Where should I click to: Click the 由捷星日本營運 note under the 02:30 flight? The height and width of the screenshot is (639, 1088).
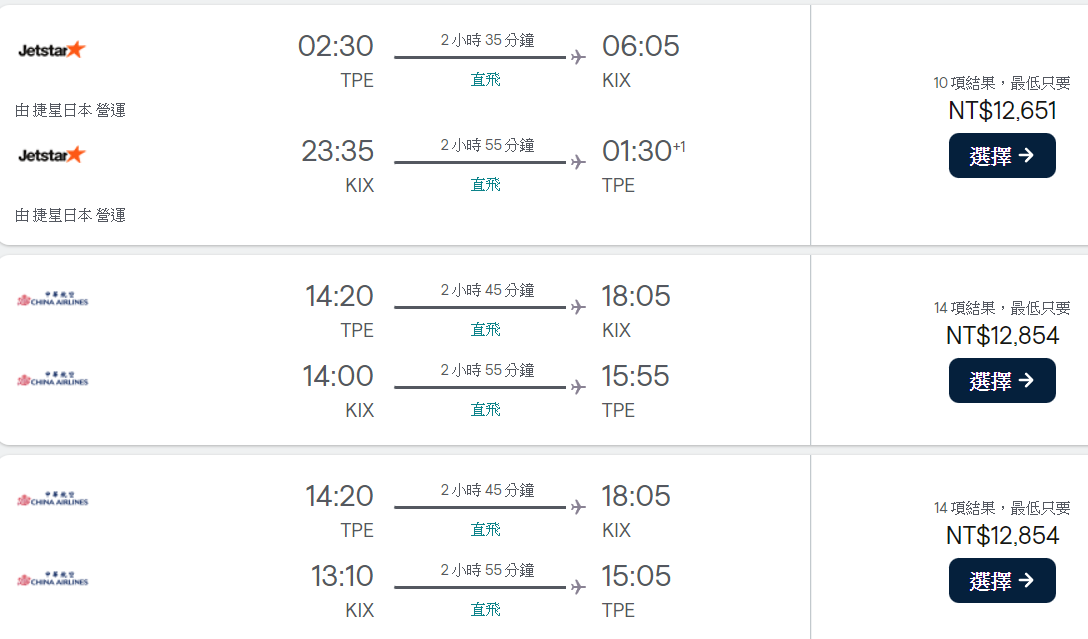tap(71, 110)
